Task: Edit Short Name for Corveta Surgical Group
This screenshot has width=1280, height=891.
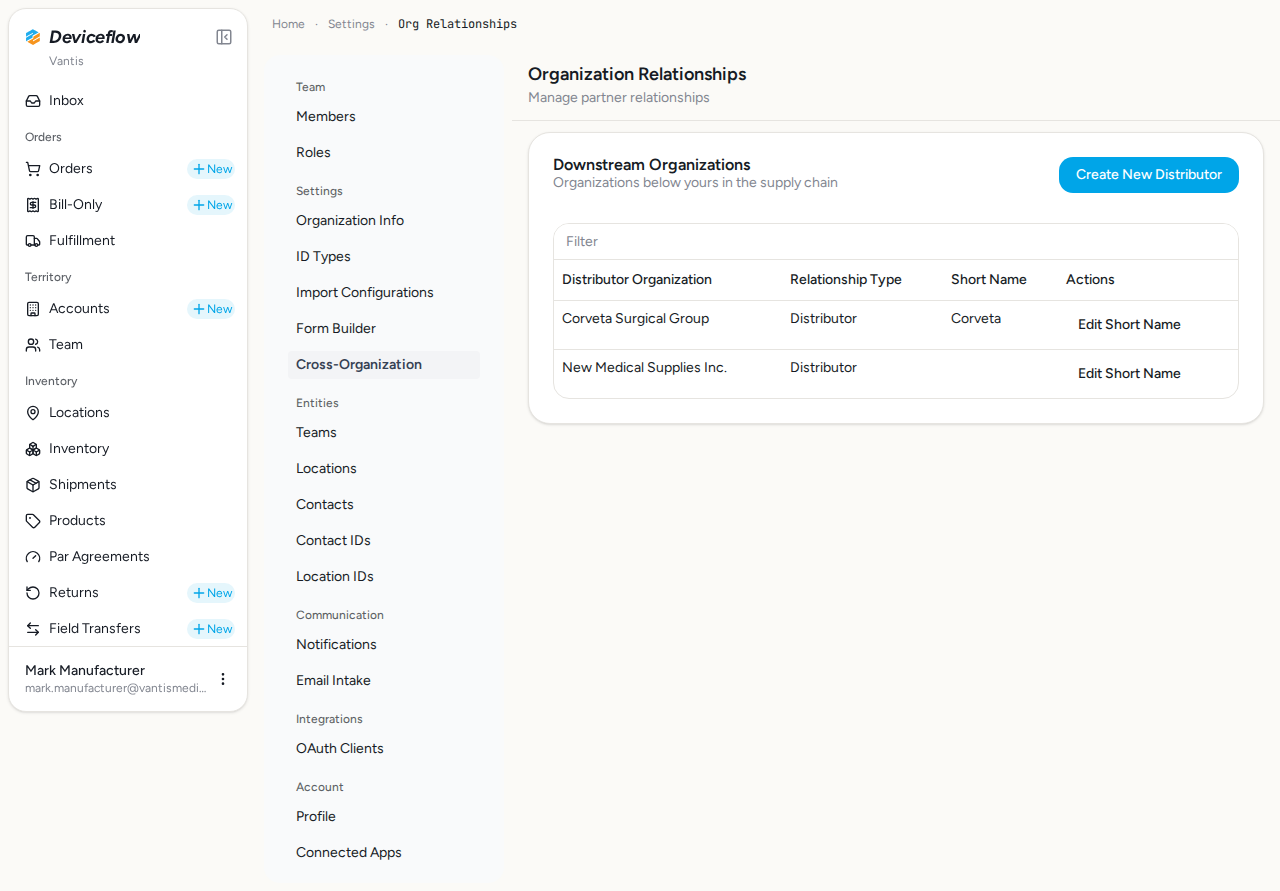Action: (x=1129, y=325)
